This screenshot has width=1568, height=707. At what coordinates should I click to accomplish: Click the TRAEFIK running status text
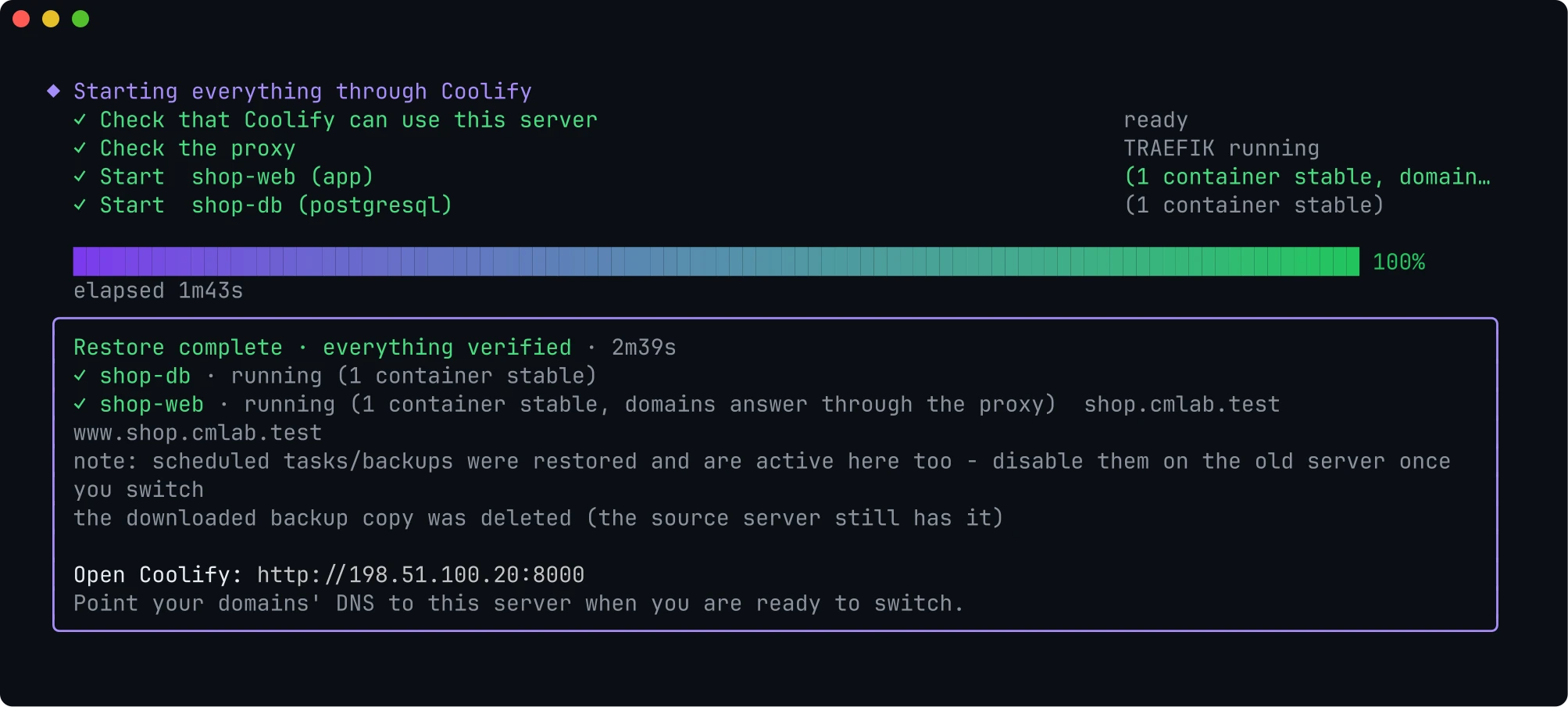coord(1221,148)
